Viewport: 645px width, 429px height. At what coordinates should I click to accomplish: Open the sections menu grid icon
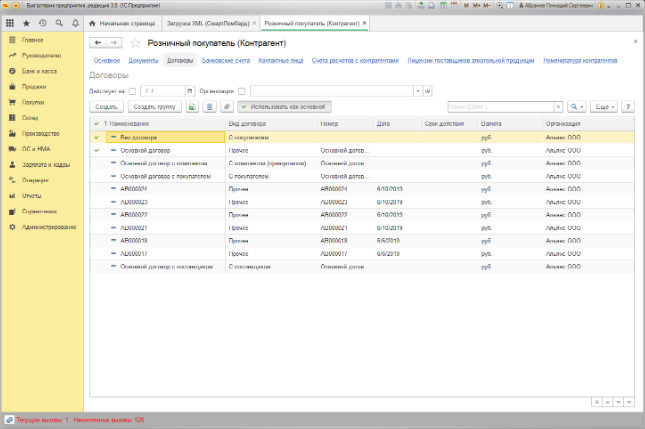(x=10, y=23)
